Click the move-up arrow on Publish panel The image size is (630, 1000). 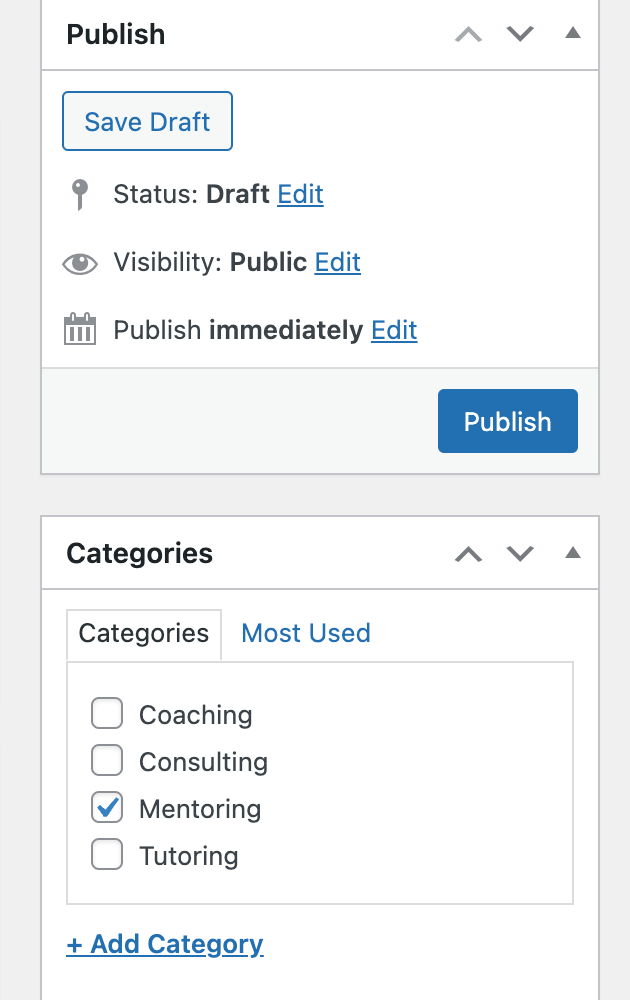pos(467,33)
